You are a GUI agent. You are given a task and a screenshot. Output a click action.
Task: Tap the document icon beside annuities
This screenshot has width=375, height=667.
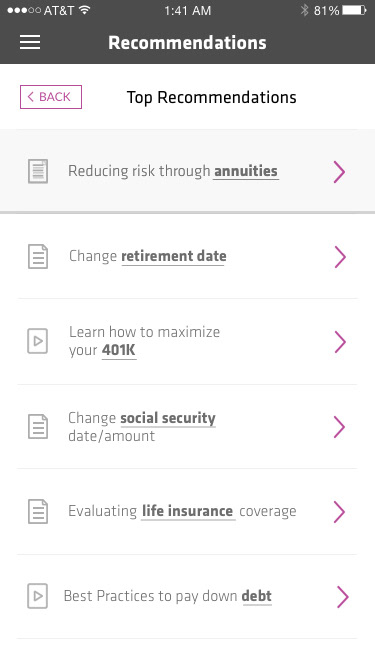pos(38,171)
